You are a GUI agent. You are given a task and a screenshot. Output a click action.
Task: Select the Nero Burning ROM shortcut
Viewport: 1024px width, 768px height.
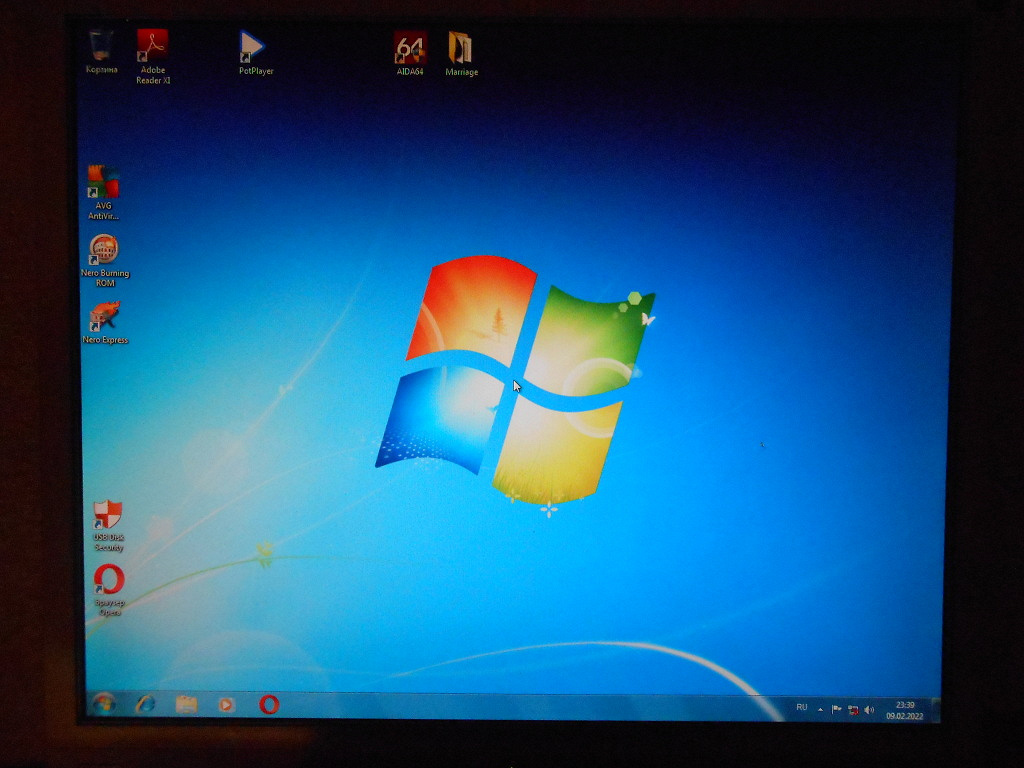(x=104, y=261)
